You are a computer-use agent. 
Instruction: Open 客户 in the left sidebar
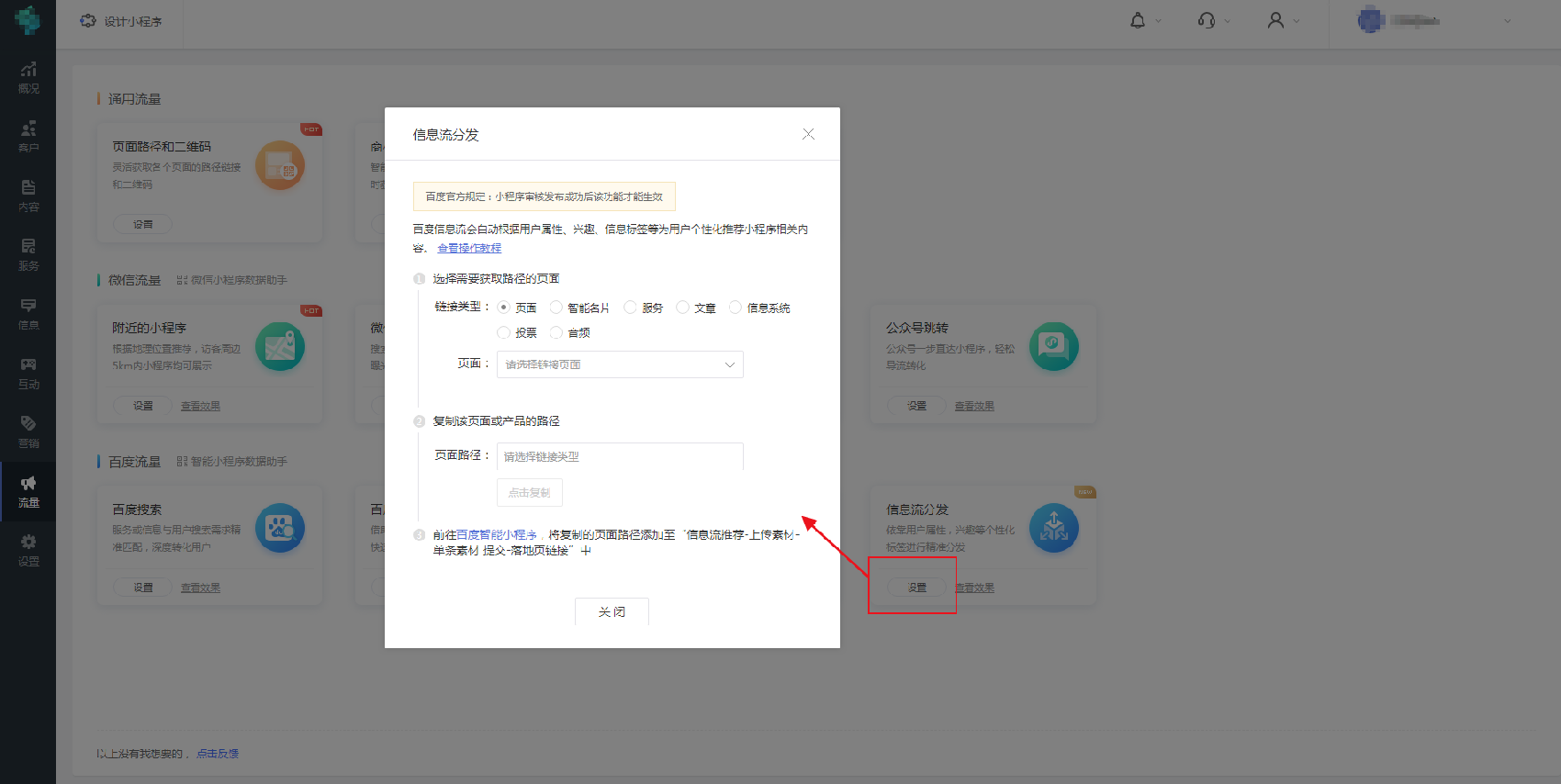(28, 137)
